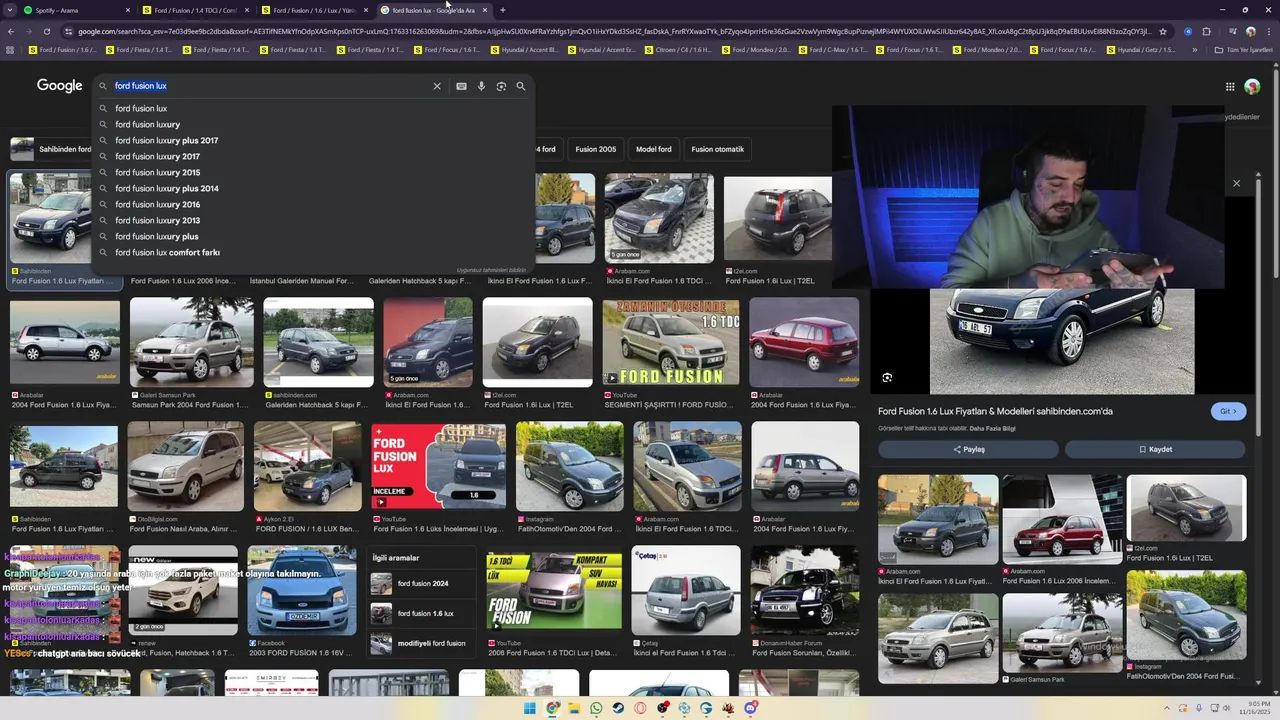Start voice search with the microphone icon
Screen dimensions: 1280x720
(x=481, y=86)
